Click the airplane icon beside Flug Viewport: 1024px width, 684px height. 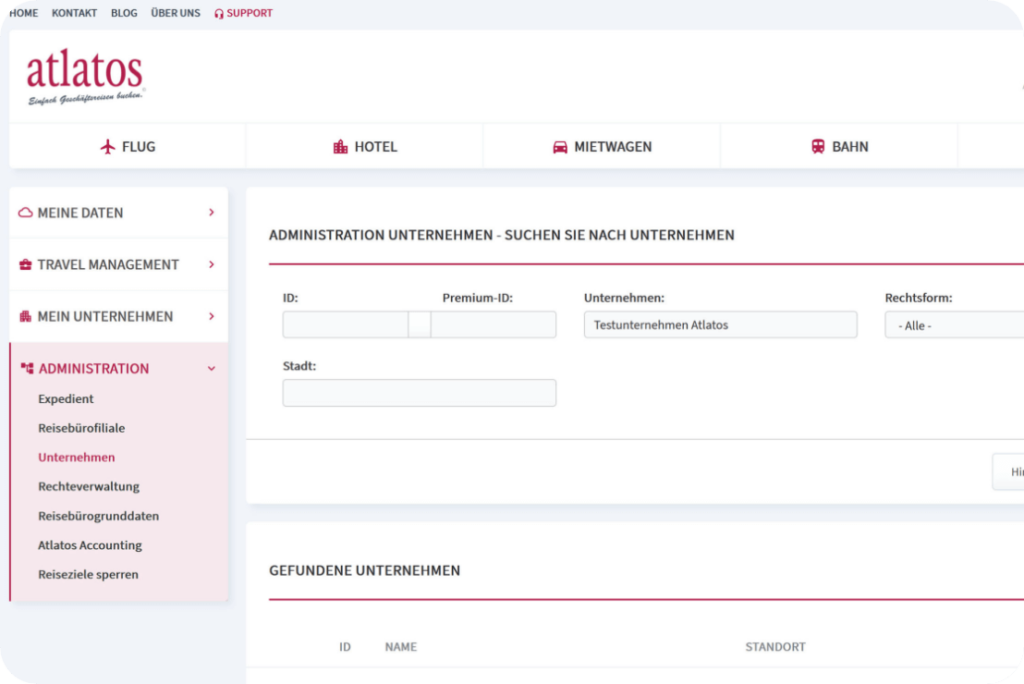coord(109,147)
